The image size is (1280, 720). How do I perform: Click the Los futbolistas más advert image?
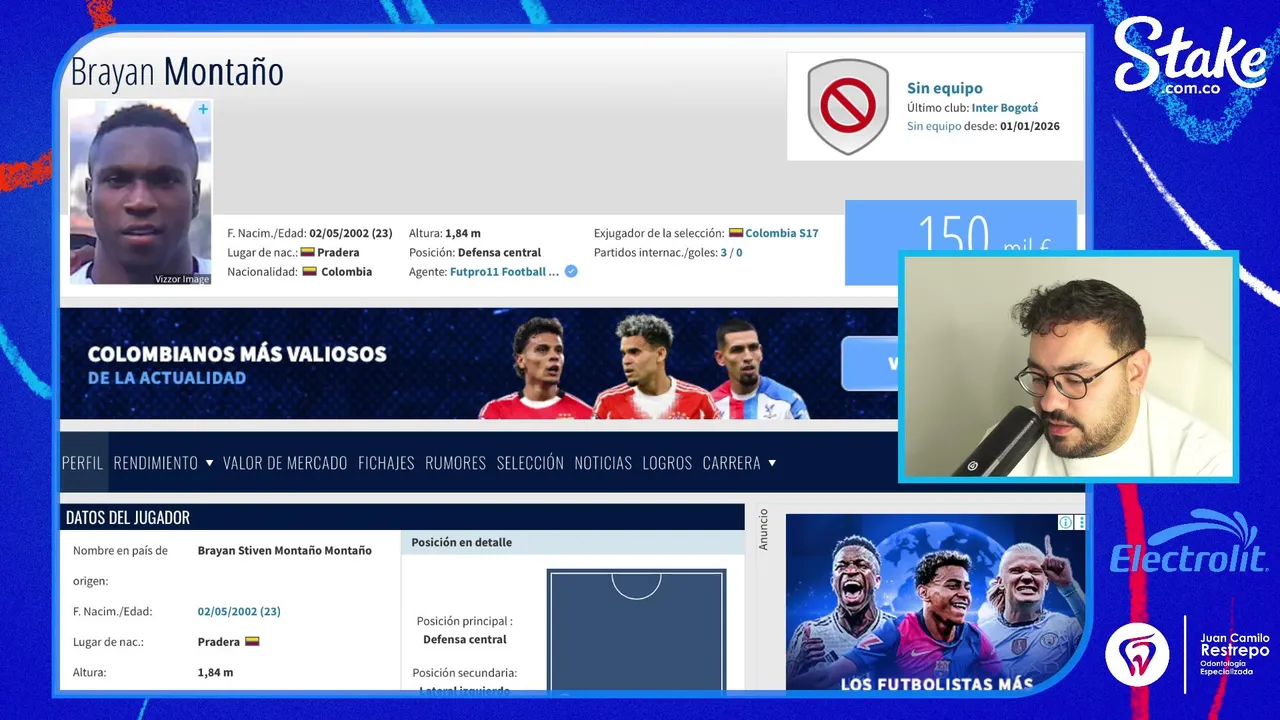pos(935,602)
